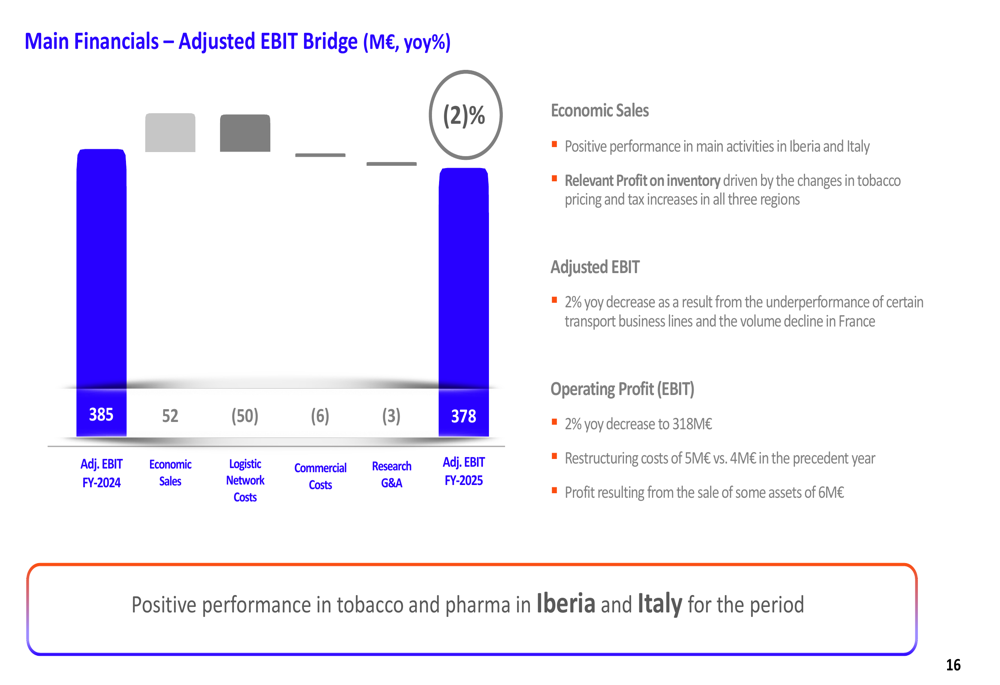Click the Adjusted EBIT section heading

(x=594, y=267)
